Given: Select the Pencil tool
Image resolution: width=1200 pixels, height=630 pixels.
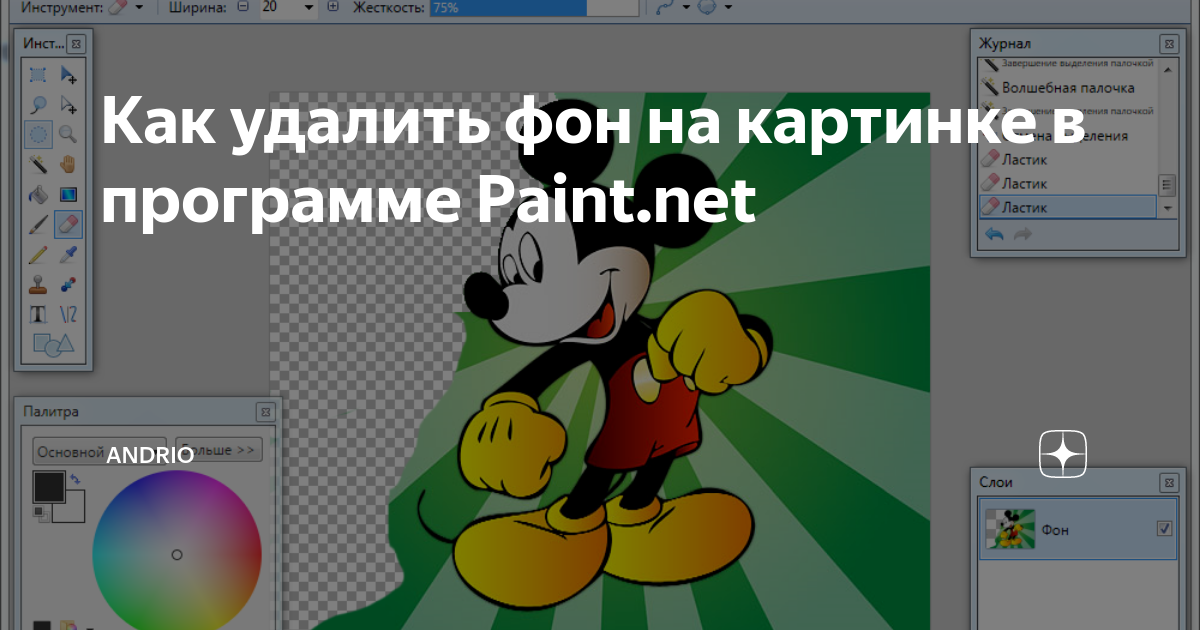Looking at the screenshot, I should 38,254.
